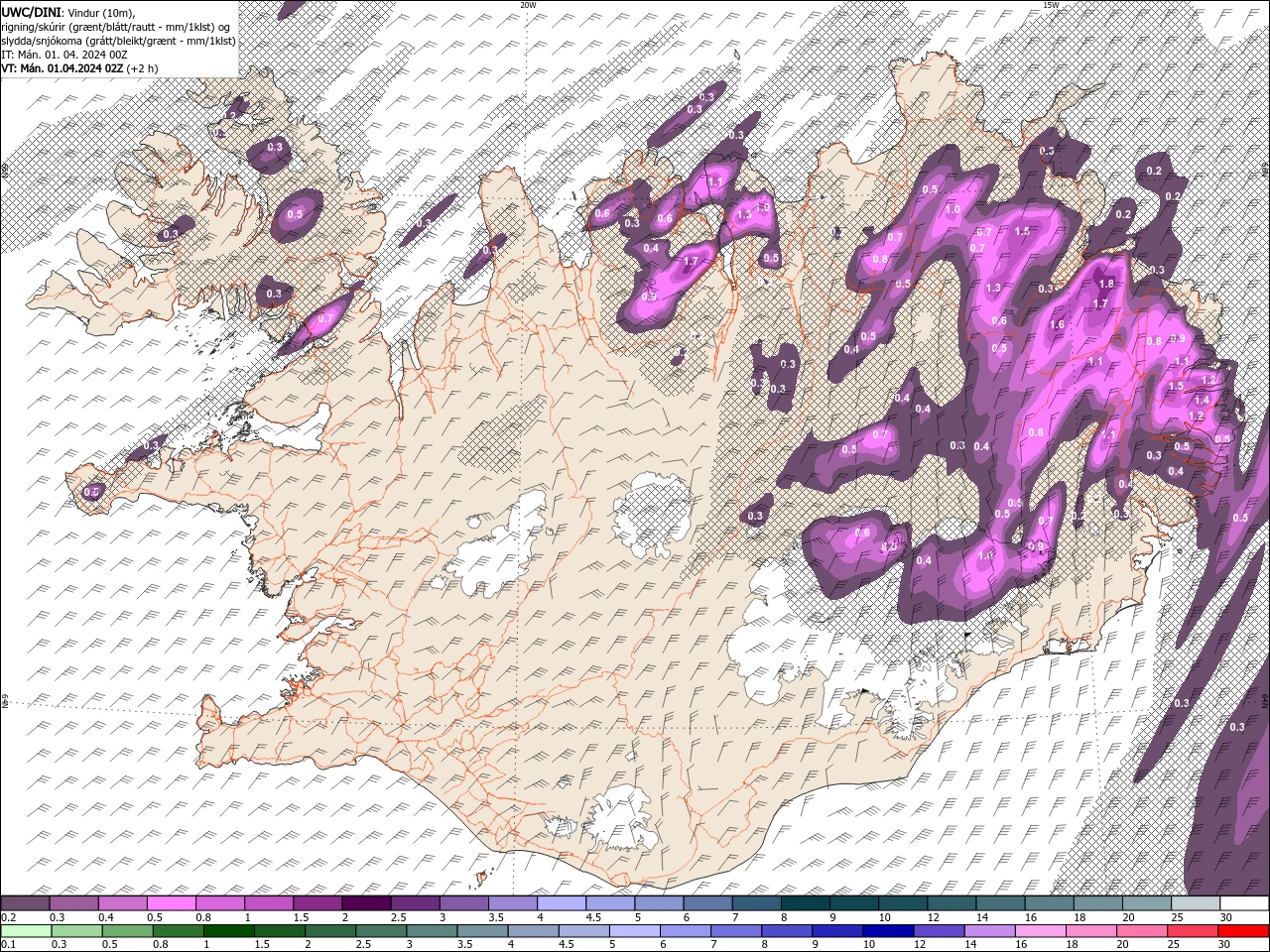Click the 1.8 precipitation value on map
The height and width of the screenshot is (952, 1270).
(1107, 284)
